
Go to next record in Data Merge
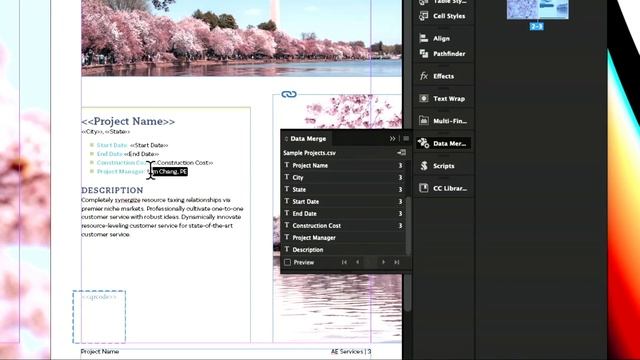coord(383,262)
